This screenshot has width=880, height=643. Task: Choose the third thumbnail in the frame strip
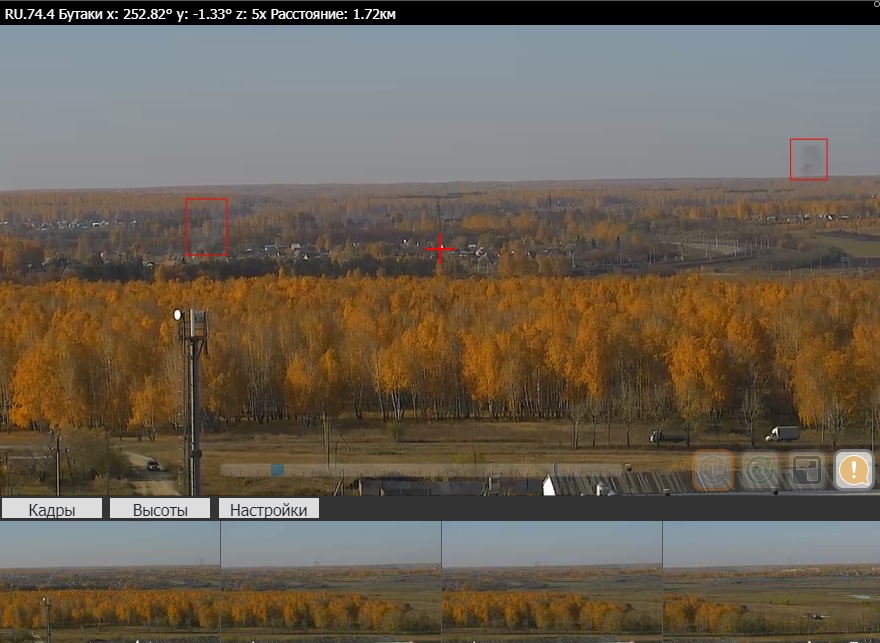point(551,582)
